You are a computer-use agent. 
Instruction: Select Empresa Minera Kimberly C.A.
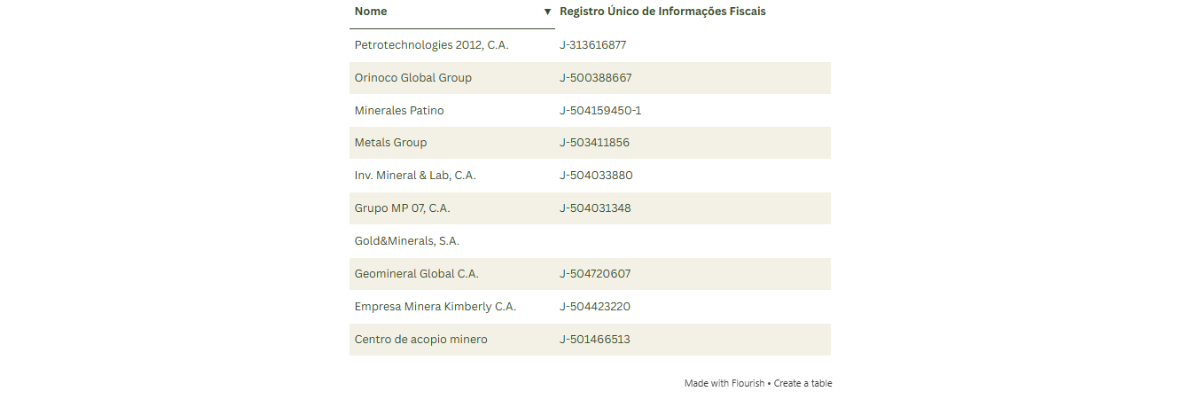pos(435,307)
